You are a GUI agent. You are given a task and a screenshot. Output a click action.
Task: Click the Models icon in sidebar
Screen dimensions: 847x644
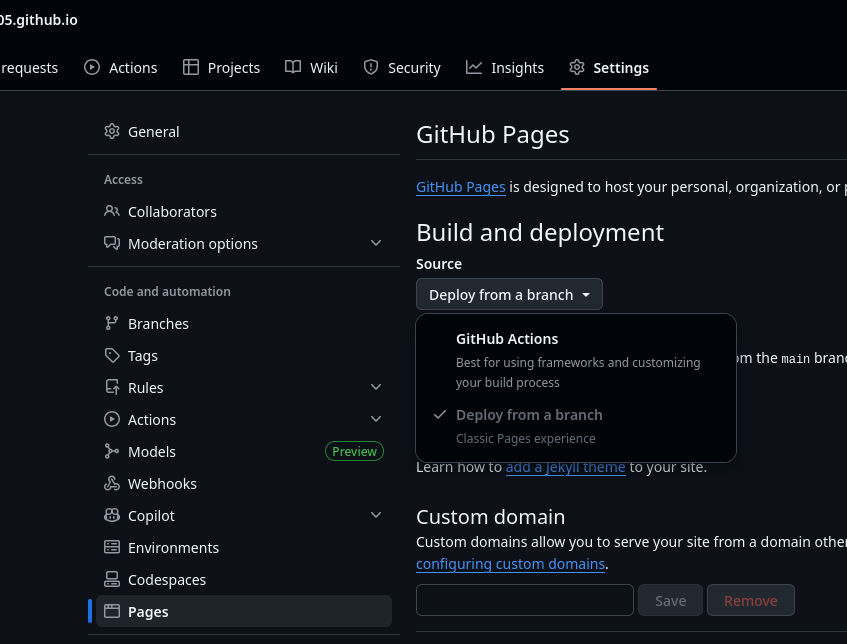(112, 452)
